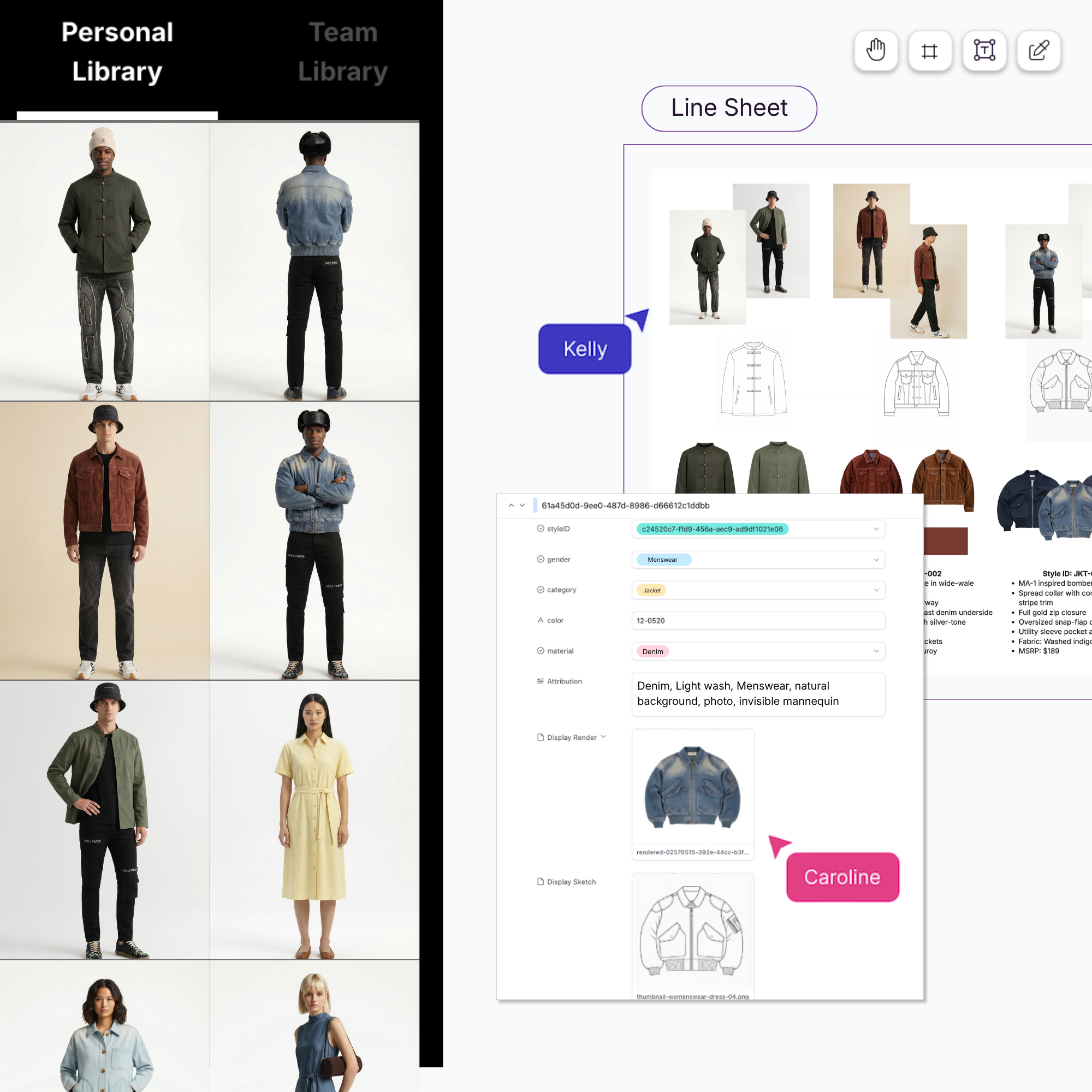The width and height of the screenshot is (1092, 1092).
Task: Click the denim bomber render thumbnail
Action: 692,787
